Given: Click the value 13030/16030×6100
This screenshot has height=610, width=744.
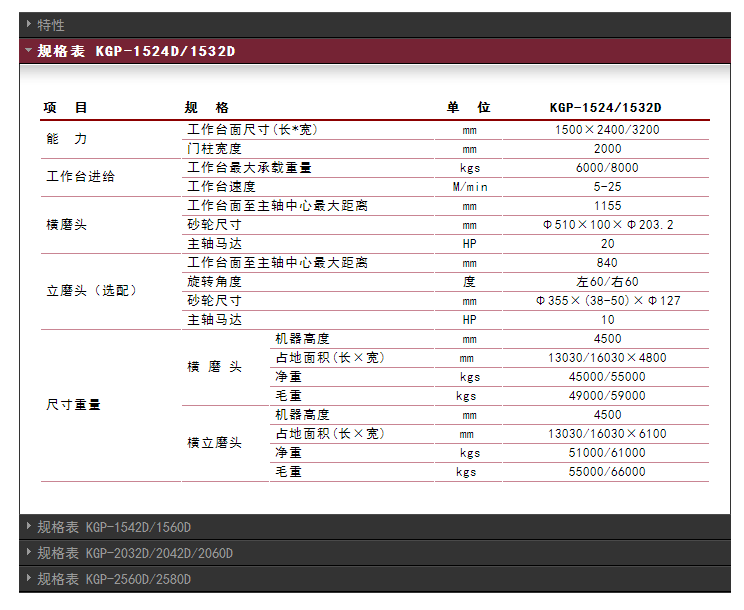Looking at the screenshot, I should tap(607, 434).
